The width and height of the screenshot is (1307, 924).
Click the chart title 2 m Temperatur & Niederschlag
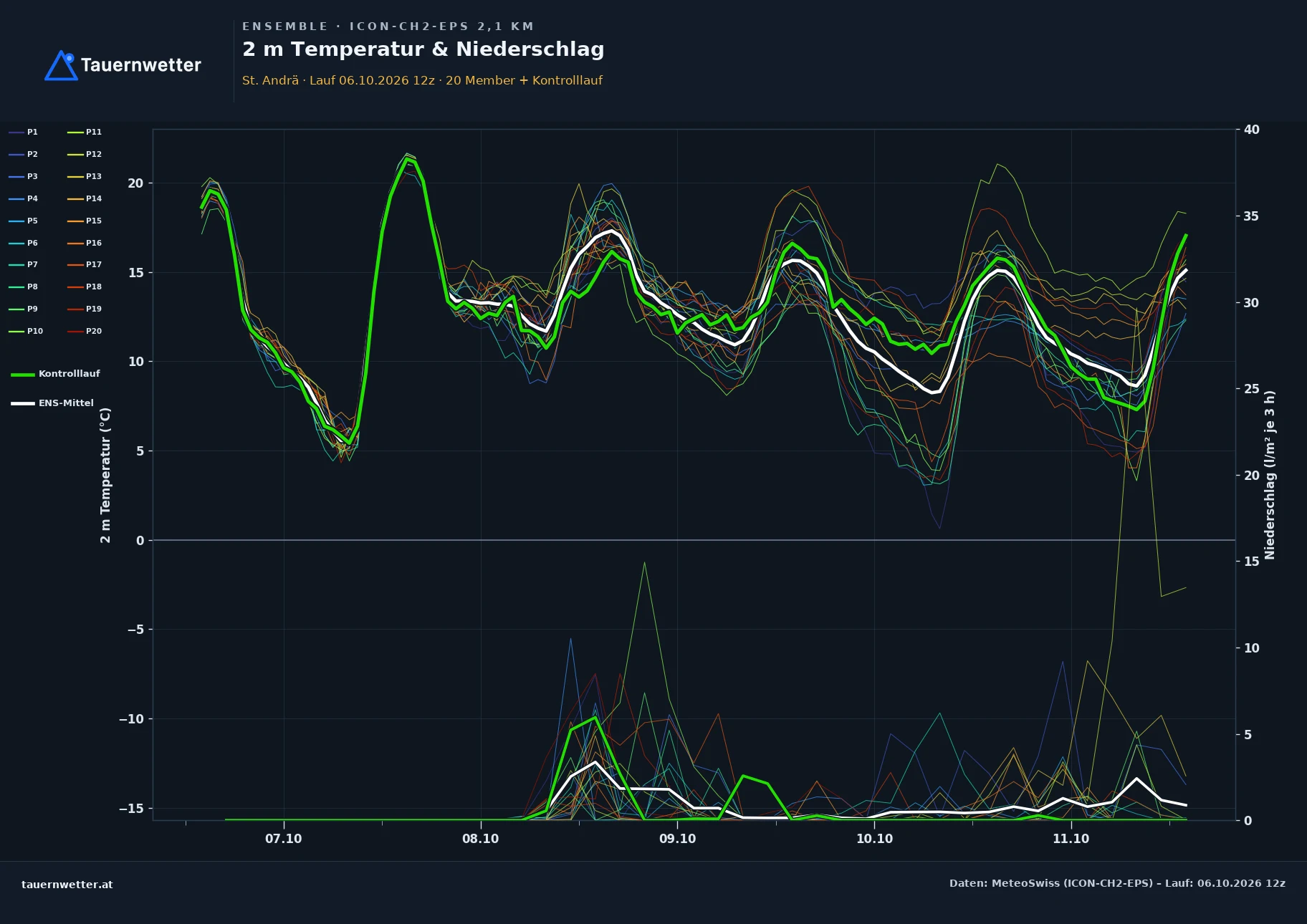click(x=423, y=49)
